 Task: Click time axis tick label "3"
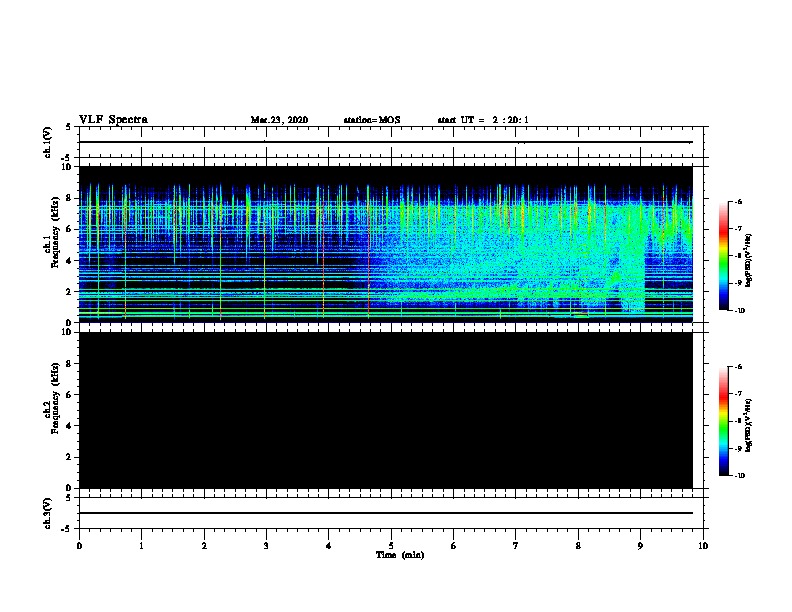(266, 546)
